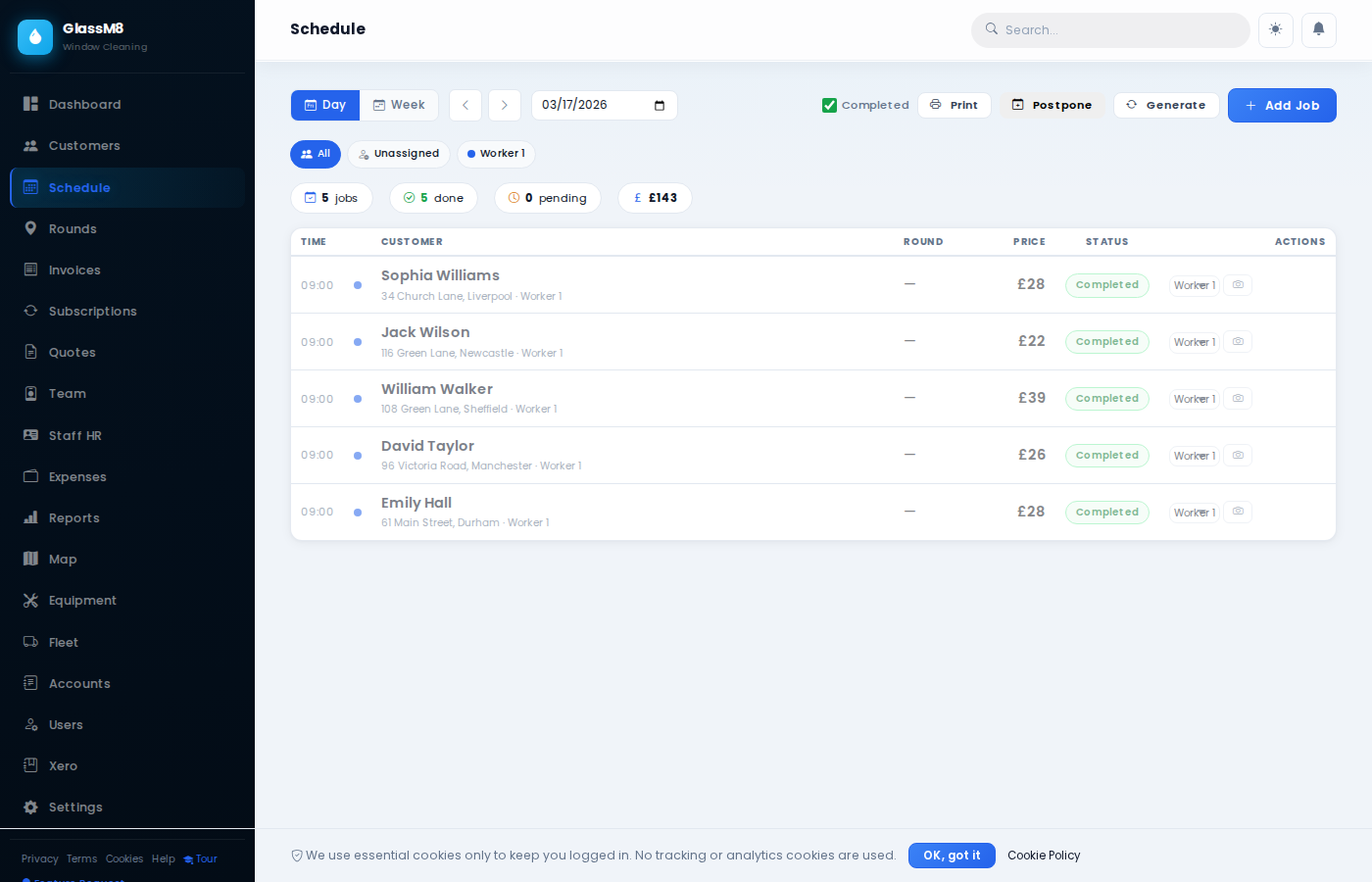The width and height of the screenshot is (1372, 882).
Task: Open the Equipment section
Action: [82, 600]
